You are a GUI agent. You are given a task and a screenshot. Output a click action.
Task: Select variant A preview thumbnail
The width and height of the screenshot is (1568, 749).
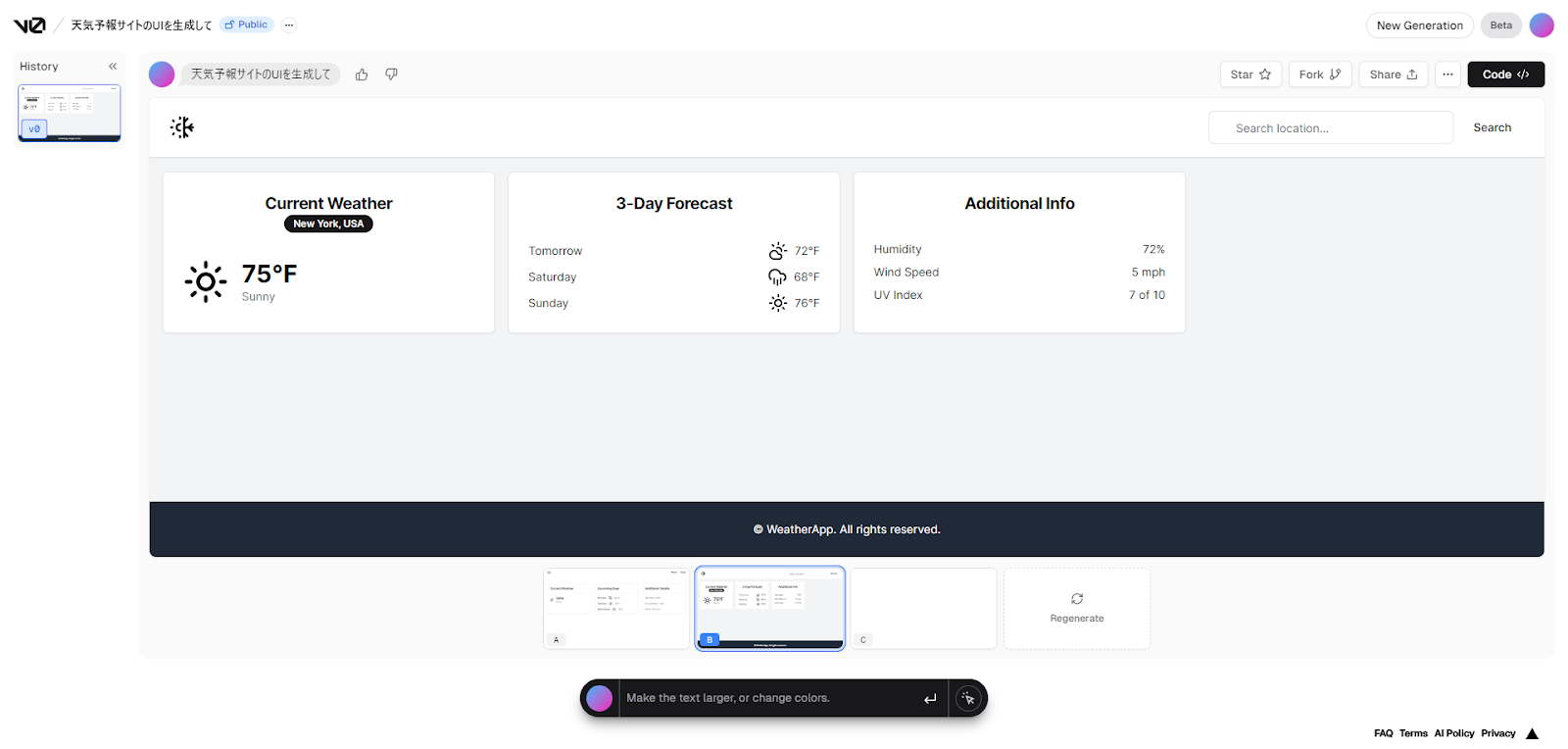pos(616,608)
